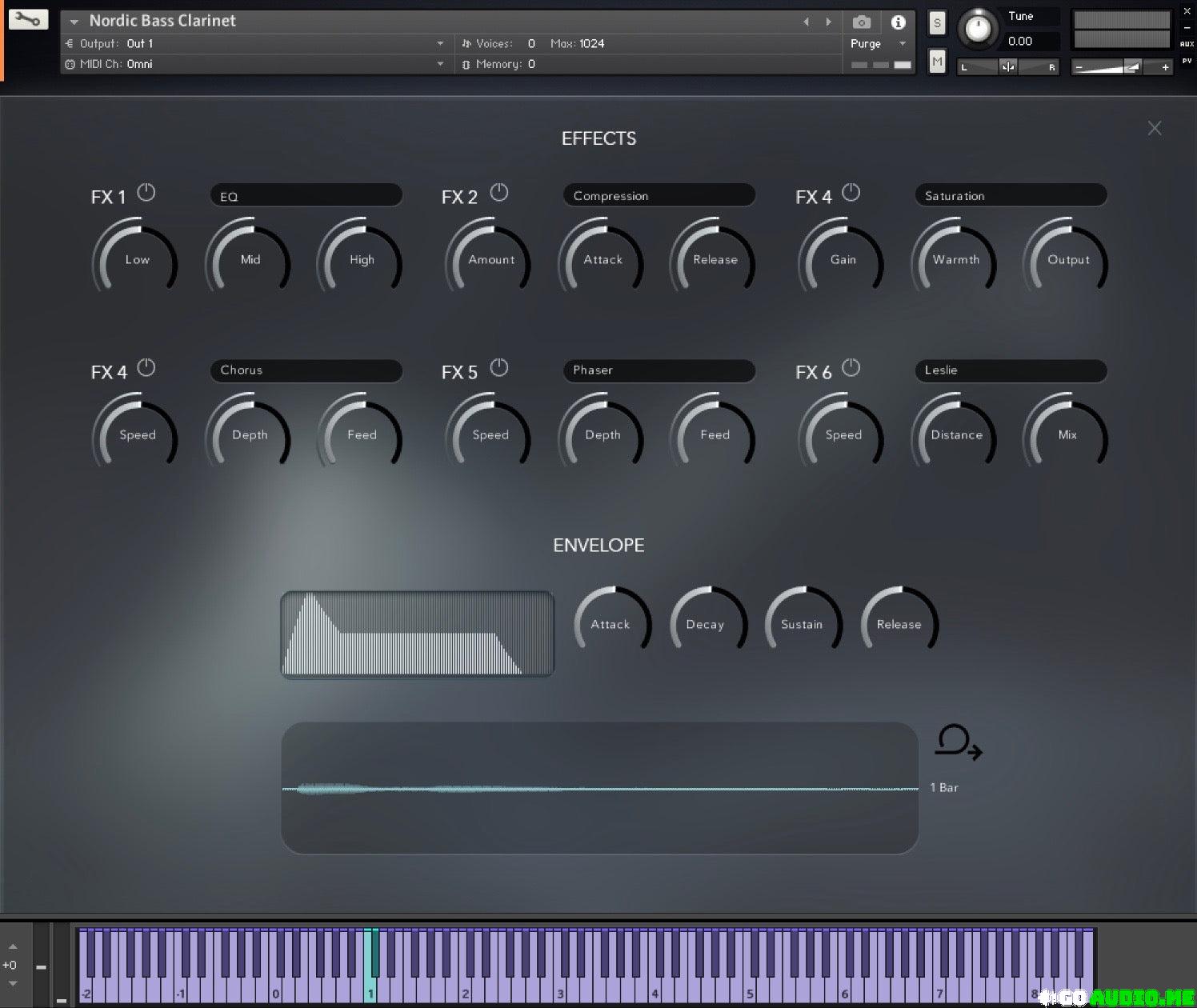1197x1008 pixels.
Task: Click the Saturation Output knob
Action: [1067, 259]
